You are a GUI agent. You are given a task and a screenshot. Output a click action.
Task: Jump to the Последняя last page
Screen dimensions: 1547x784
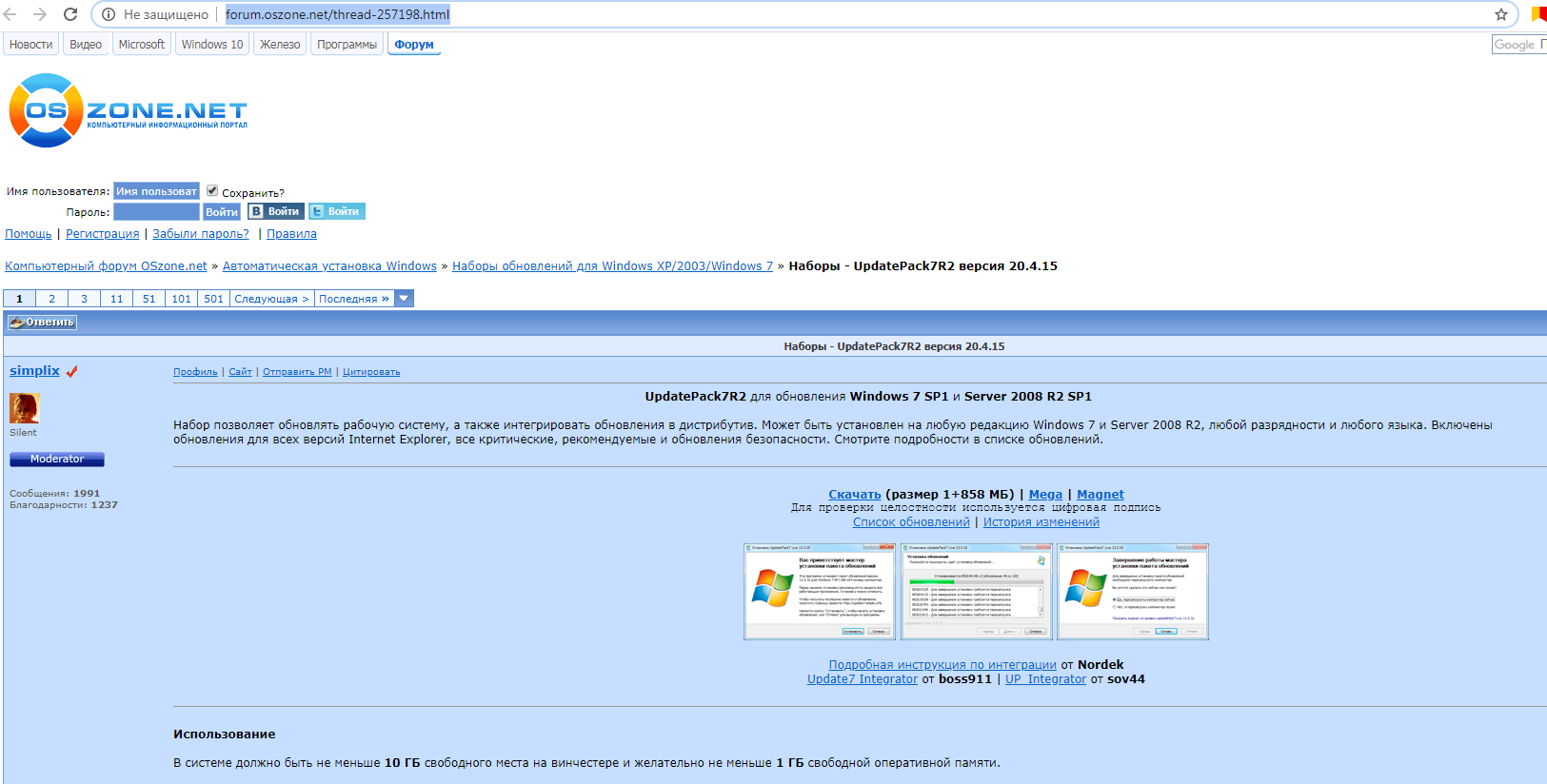coord(353,299)
